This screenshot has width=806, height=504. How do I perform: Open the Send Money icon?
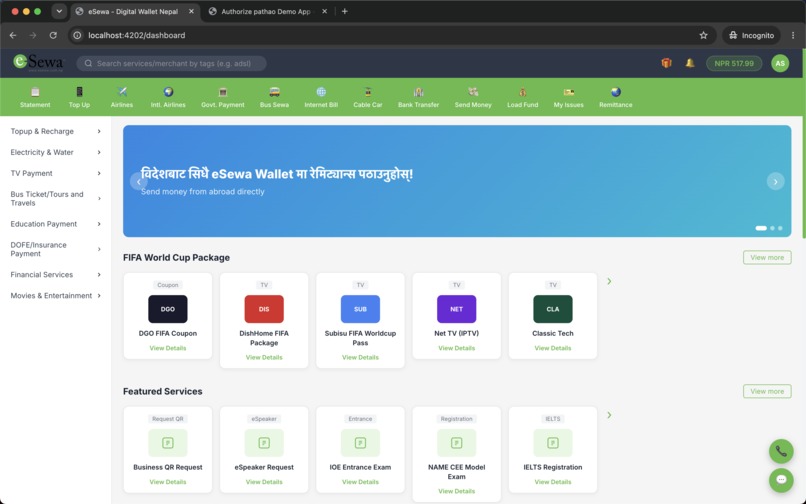click(x=473, y=92)
